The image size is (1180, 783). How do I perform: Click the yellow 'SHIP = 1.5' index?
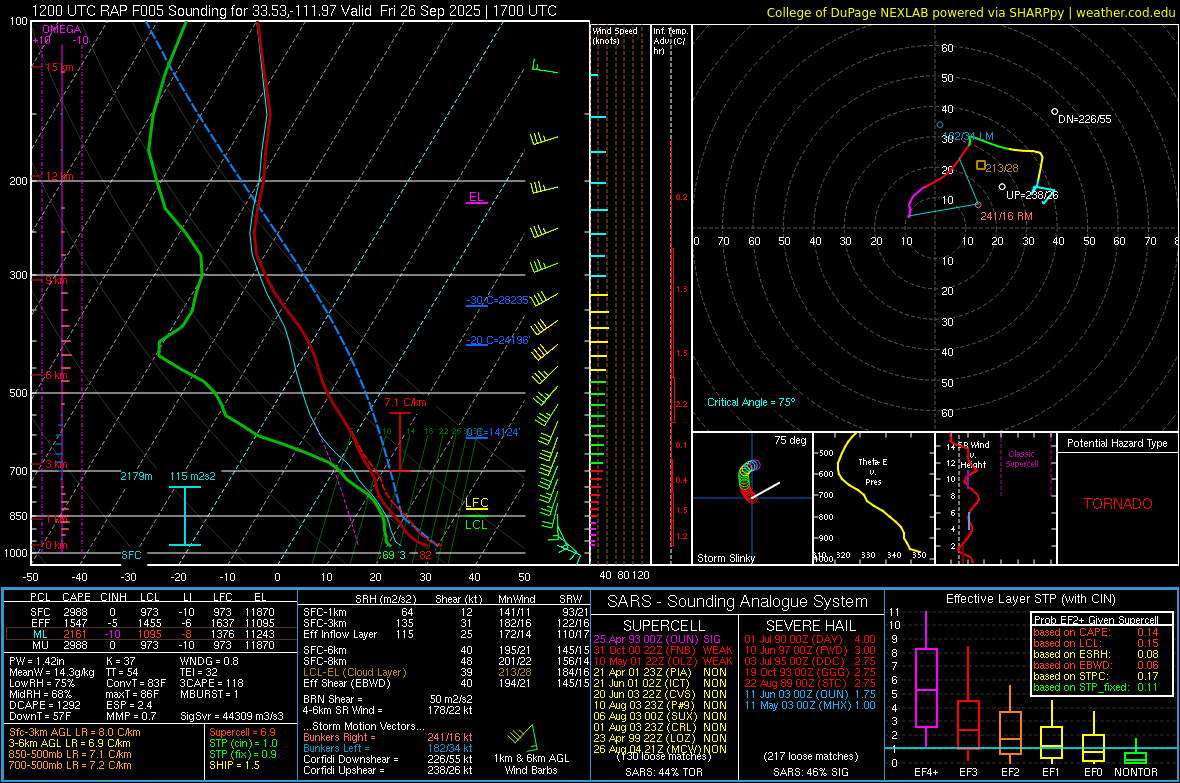pyautogui.click(x=234, y=765)
